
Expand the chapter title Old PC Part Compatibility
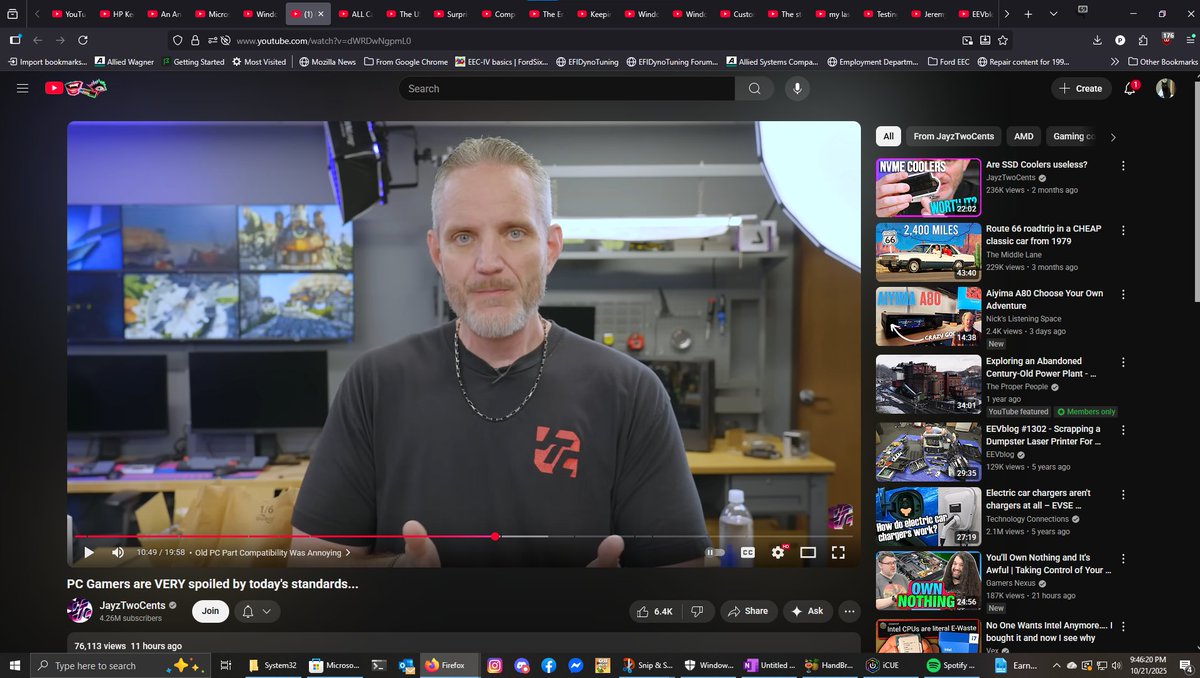(x=273, y=552)
